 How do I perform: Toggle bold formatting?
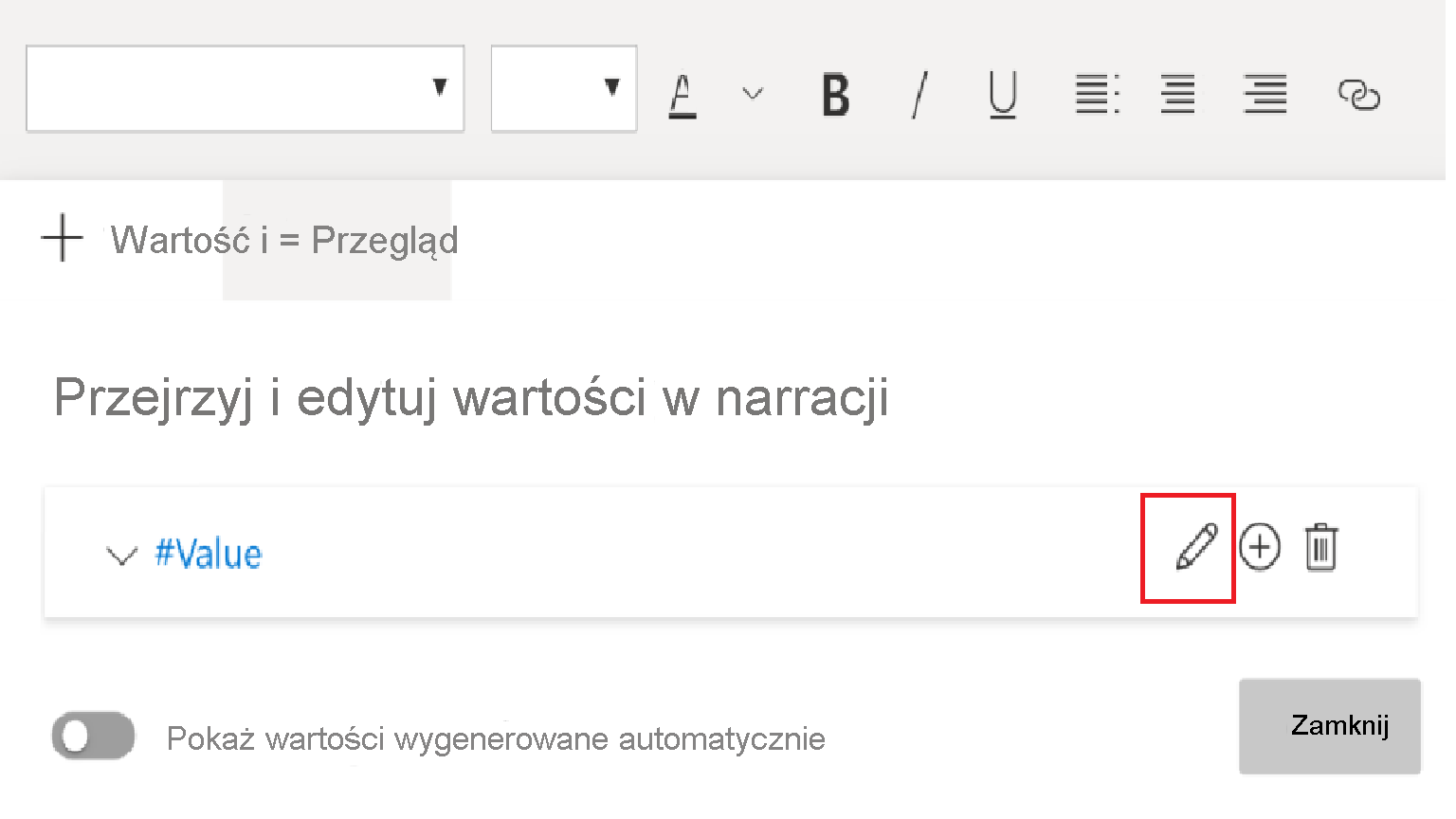pyautogui.click(x=836, y=95)
